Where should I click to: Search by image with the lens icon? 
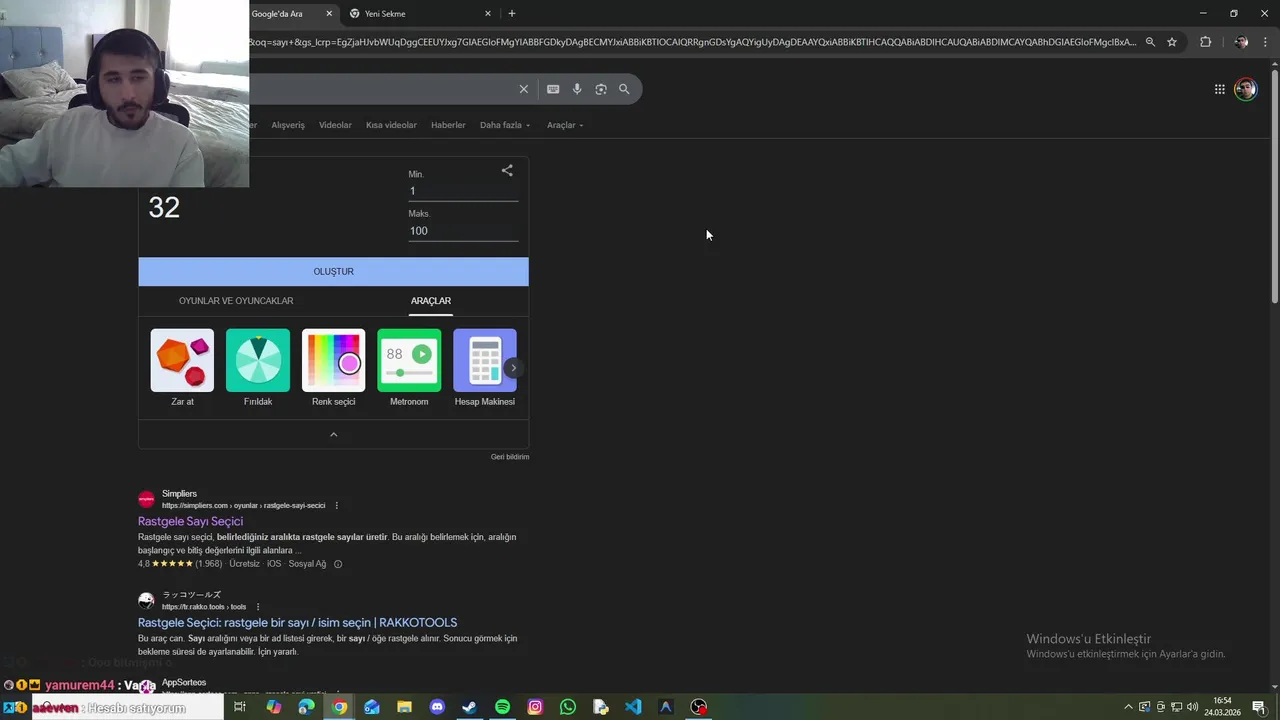(x=601, y=89)
